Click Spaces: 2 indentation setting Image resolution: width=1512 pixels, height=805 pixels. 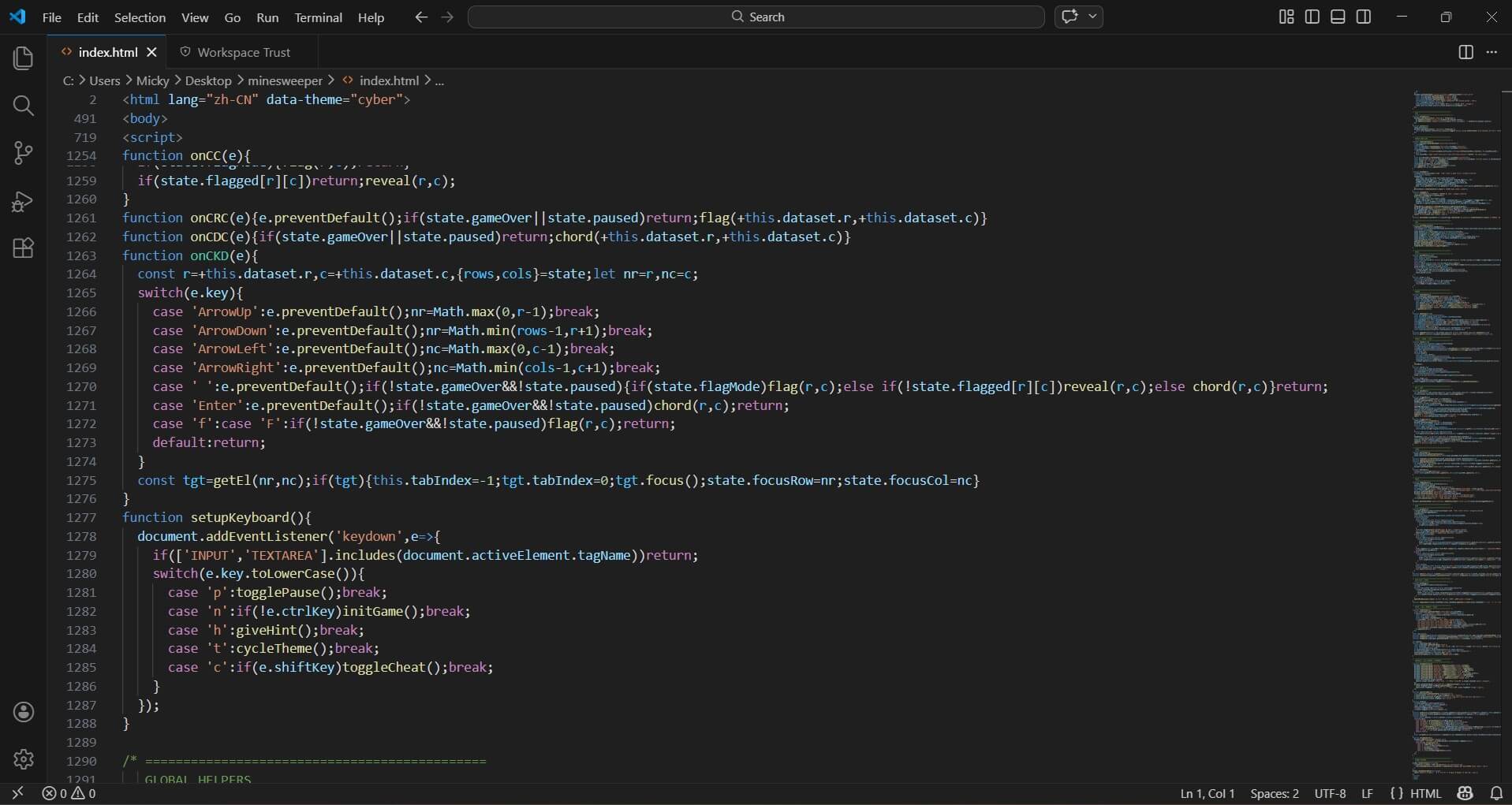[x=1274, y=793]
